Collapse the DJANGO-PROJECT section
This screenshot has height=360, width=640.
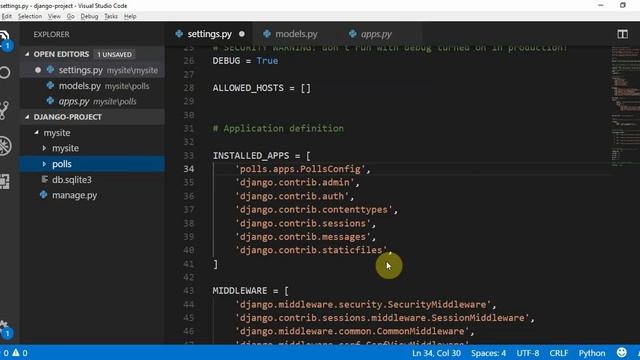point(27,117)
